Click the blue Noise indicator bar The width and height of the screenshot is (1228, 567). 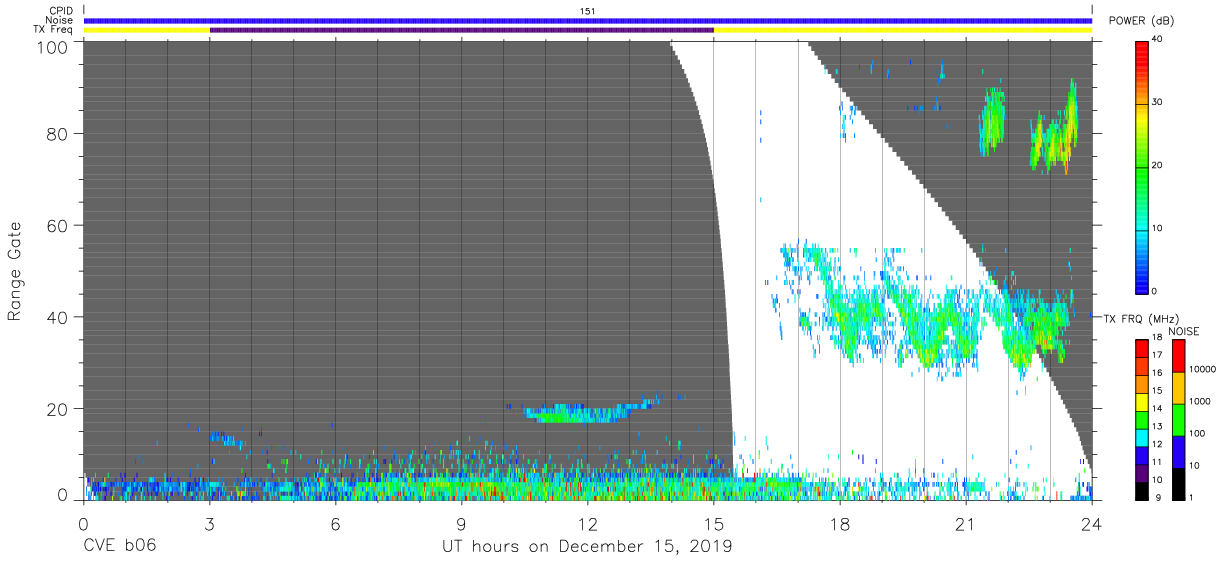588,20
